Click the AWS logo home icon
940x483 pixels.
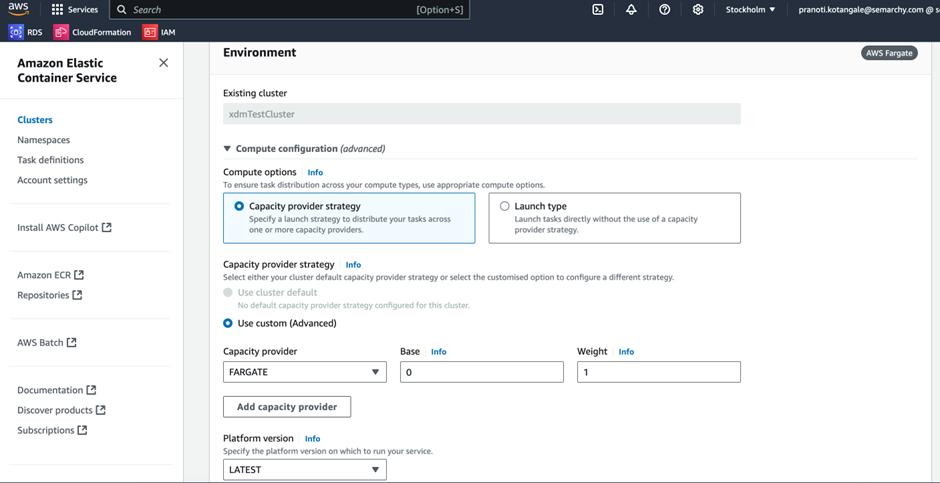coord(19,9)
